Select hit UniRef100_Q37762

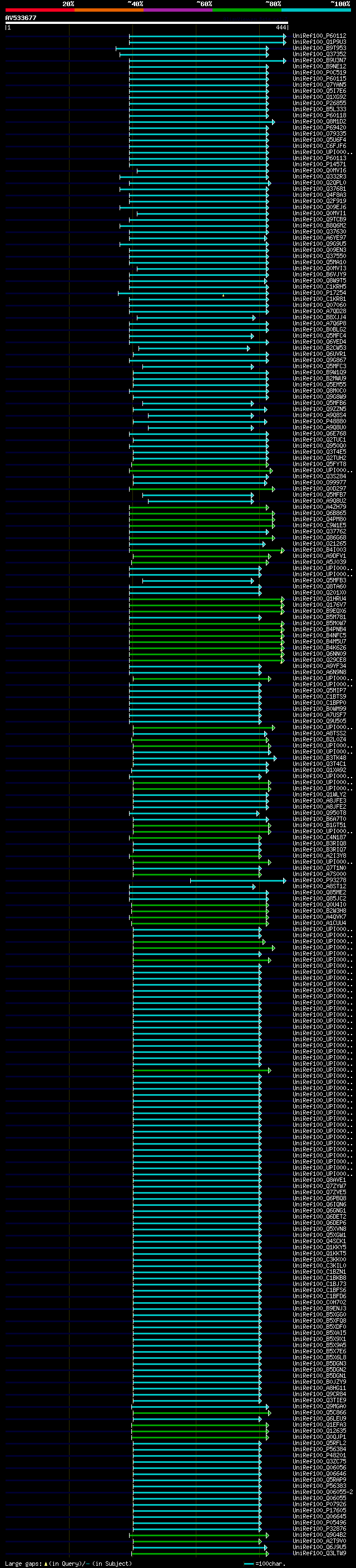point(319,531)
